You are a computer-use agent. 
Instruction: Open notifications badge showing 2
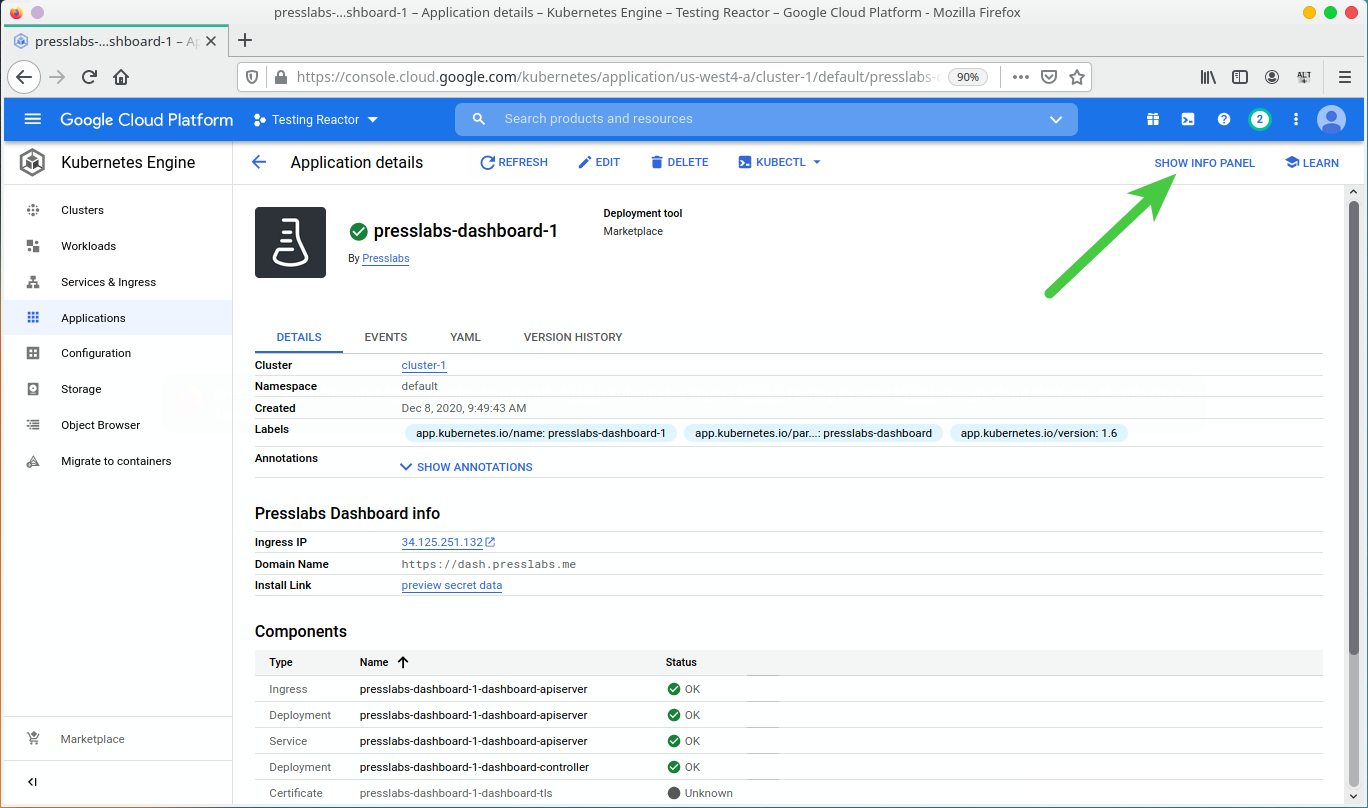[x=1260, y=119]
